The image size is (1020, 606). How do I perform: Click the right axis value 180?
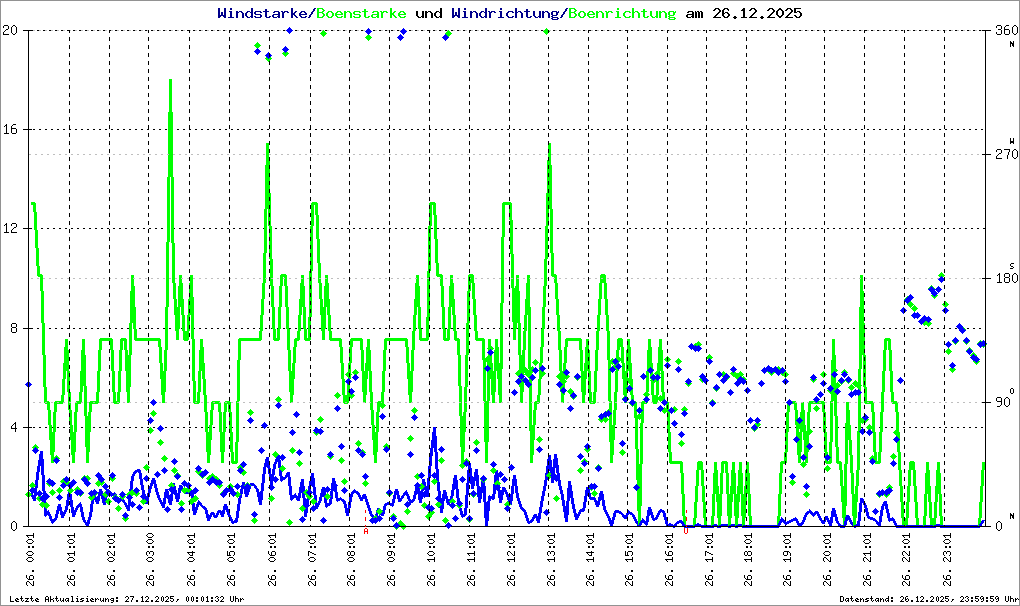pos(1006,278)
